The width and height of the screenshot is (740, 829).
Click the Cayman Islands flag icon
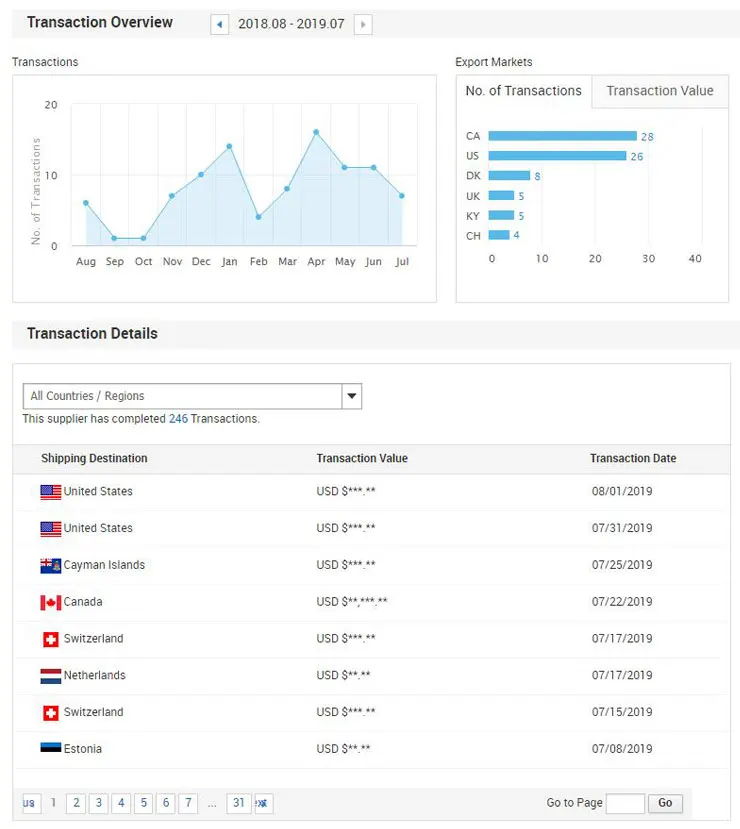pyautogui.click(x=51, y=566)
